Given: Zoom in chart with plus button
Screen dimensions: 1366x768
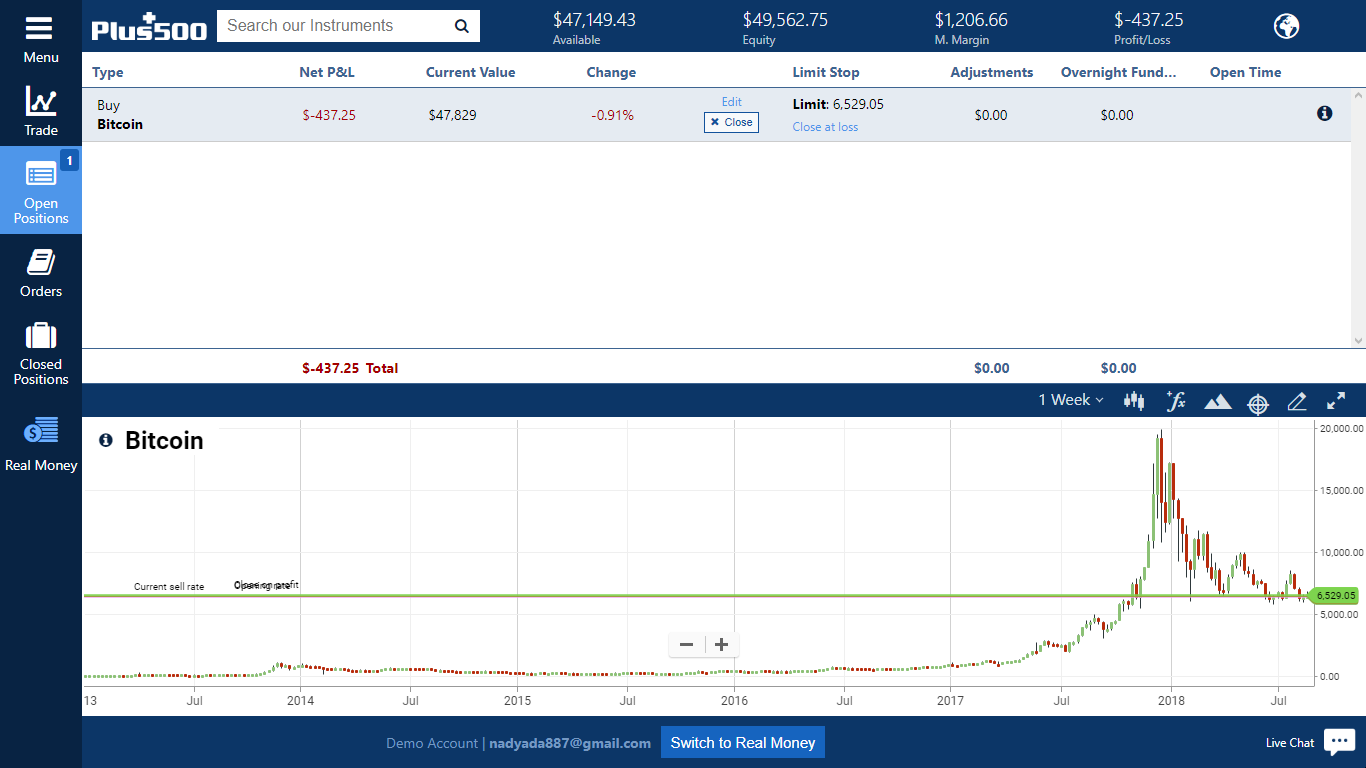Looking at the screenshot, I should click(721, 645).
